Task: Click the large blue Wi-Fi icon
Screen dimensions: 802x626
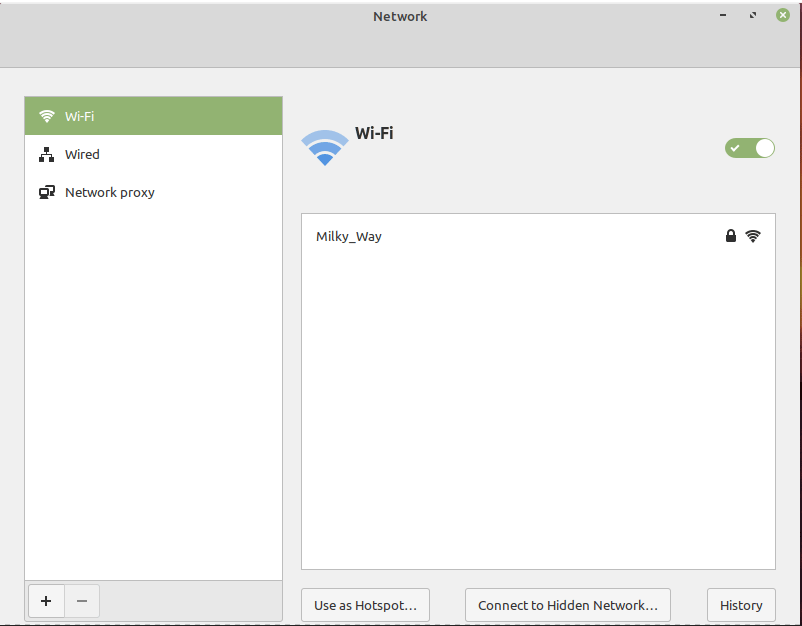Action: (325, 147)
